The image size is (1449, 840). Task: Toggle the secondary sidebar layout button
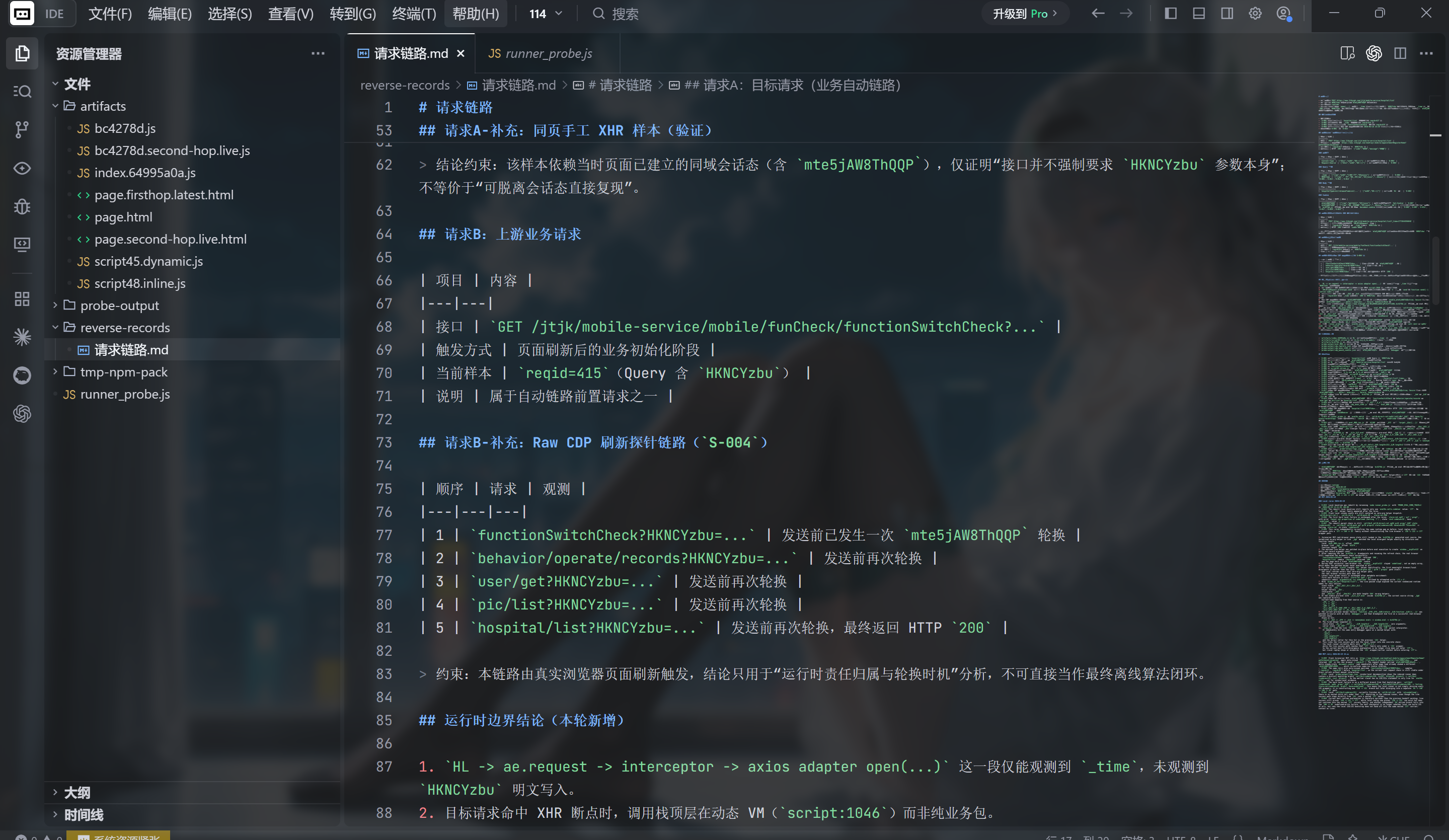point(1227,13)
